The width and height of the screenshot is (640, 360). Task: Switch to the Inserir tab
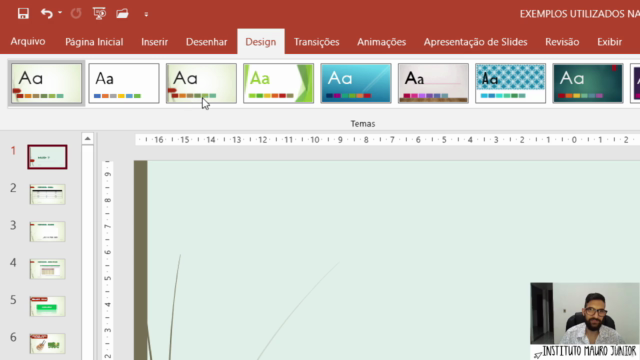pyautogui.click(x=154, y=42)
